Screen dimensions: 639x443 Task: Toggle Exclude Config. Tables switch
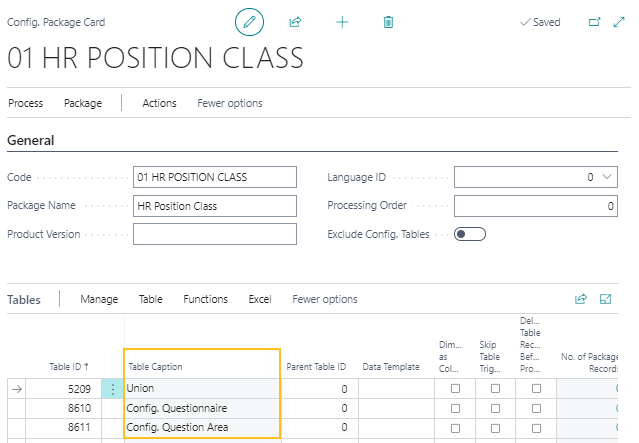point(469,234)
